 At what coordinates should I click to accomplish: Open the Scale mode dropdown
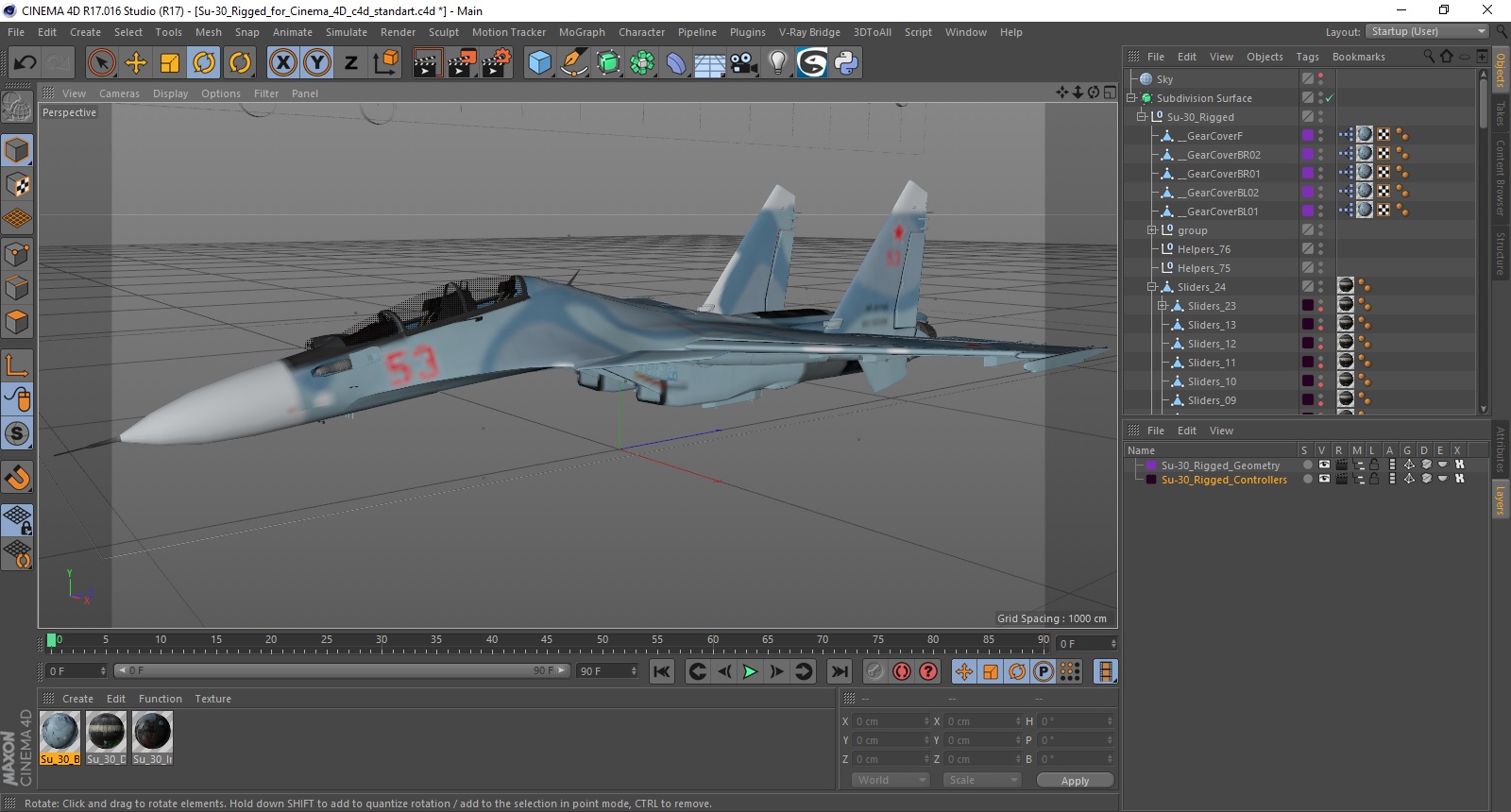coord(982,780)
